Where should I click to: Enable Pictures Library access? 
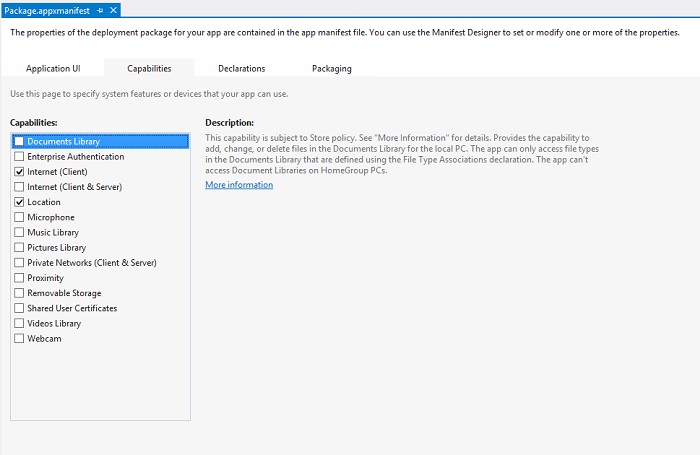point(19,247)
